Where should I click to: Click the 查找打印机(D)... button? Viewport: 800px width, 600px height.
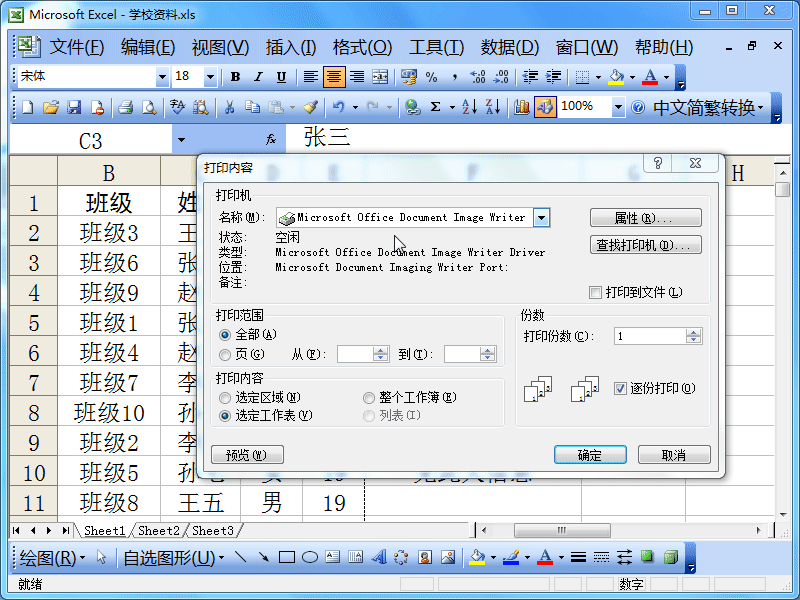pyautogui.click(x=645, y=245)
